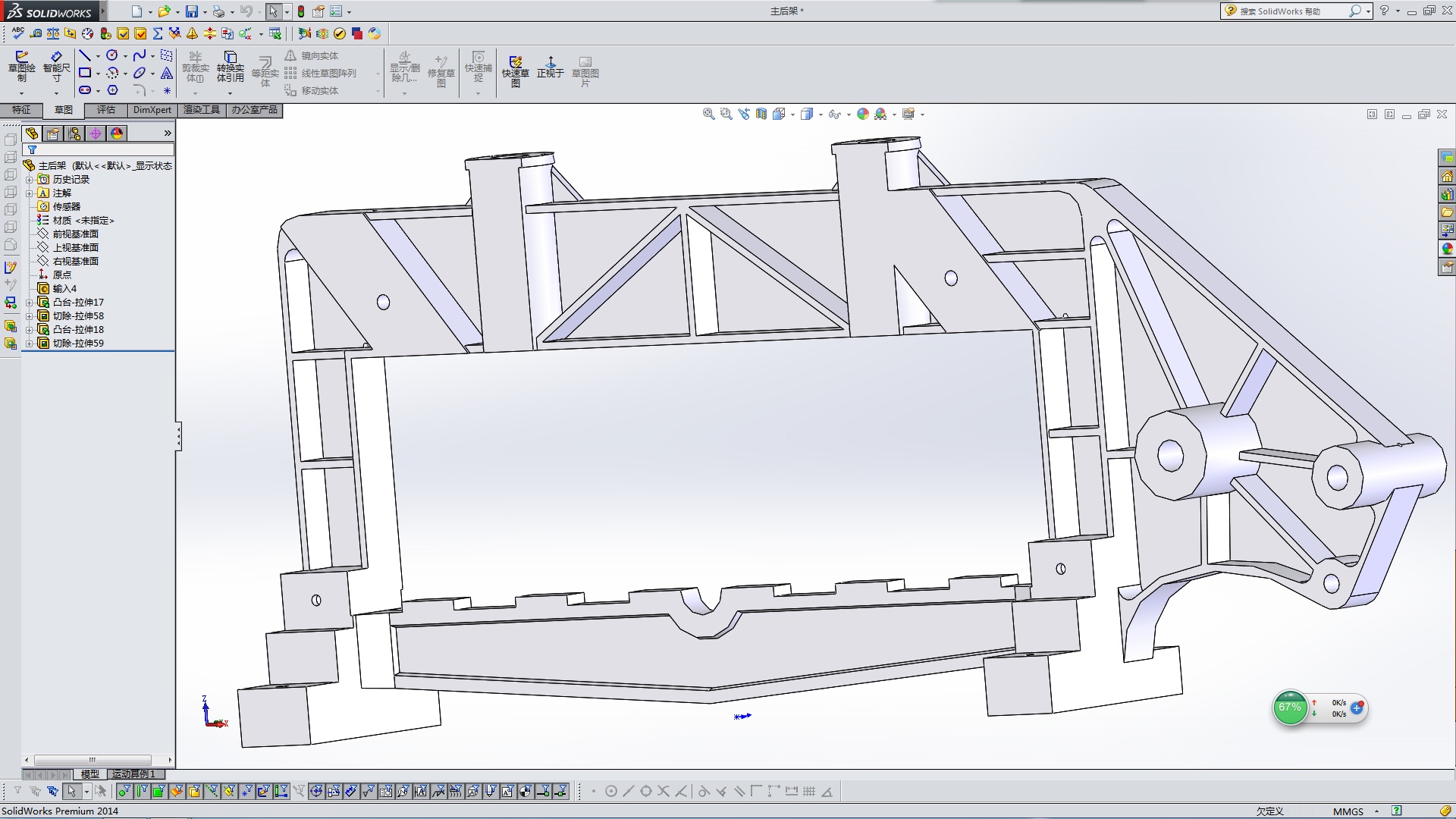This screenshot has width=1456, height=819.
Task: Open the rectangle tool dropdown arrow
Action: 97,73
